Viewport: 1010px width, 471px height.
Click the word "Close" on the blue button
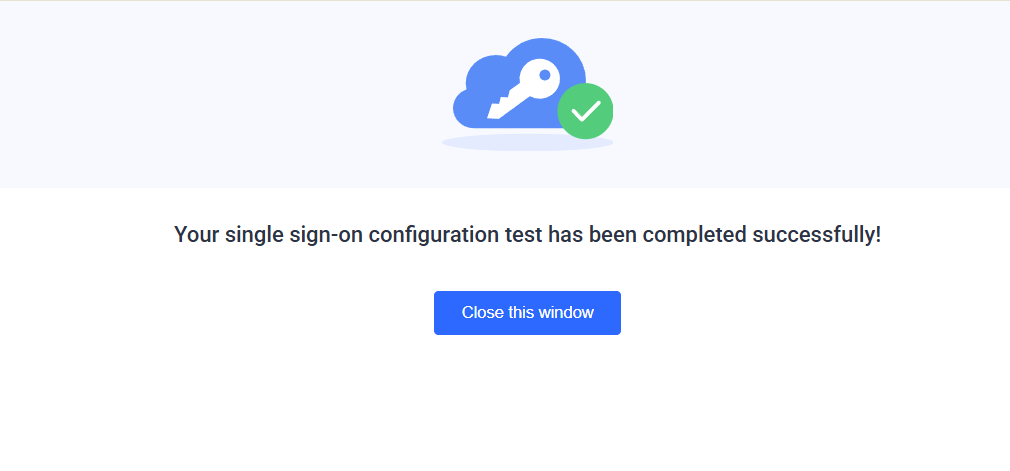482,313
